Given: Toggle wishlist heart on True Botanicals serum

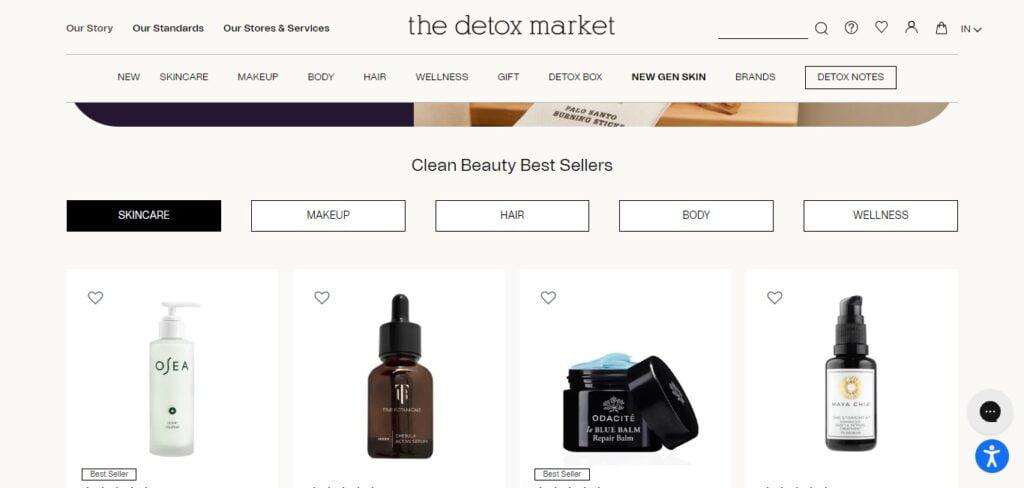Looking at the screenshot, I should pyautogui.click(x=322, y=298).
